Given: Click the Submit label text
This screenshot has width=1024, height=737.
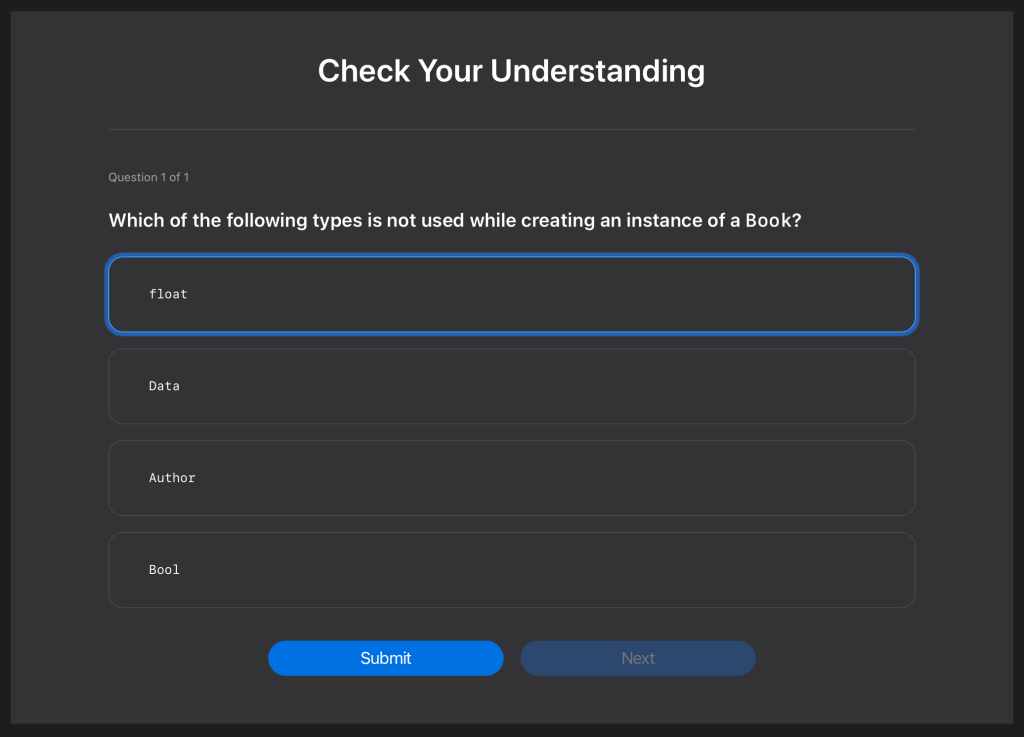Looking at the screenshot, I should [x=385, y=658].
